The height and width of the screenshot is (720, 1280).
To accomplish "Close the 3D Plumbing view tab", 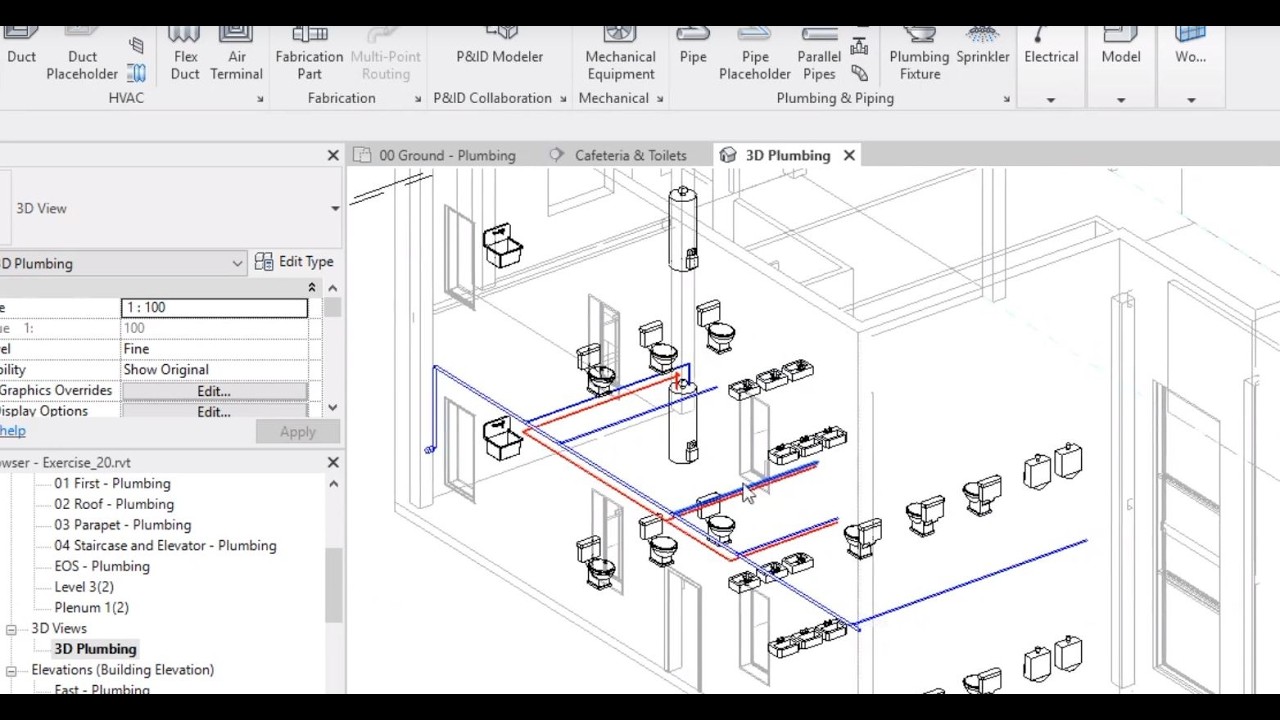I will (849, 155).
